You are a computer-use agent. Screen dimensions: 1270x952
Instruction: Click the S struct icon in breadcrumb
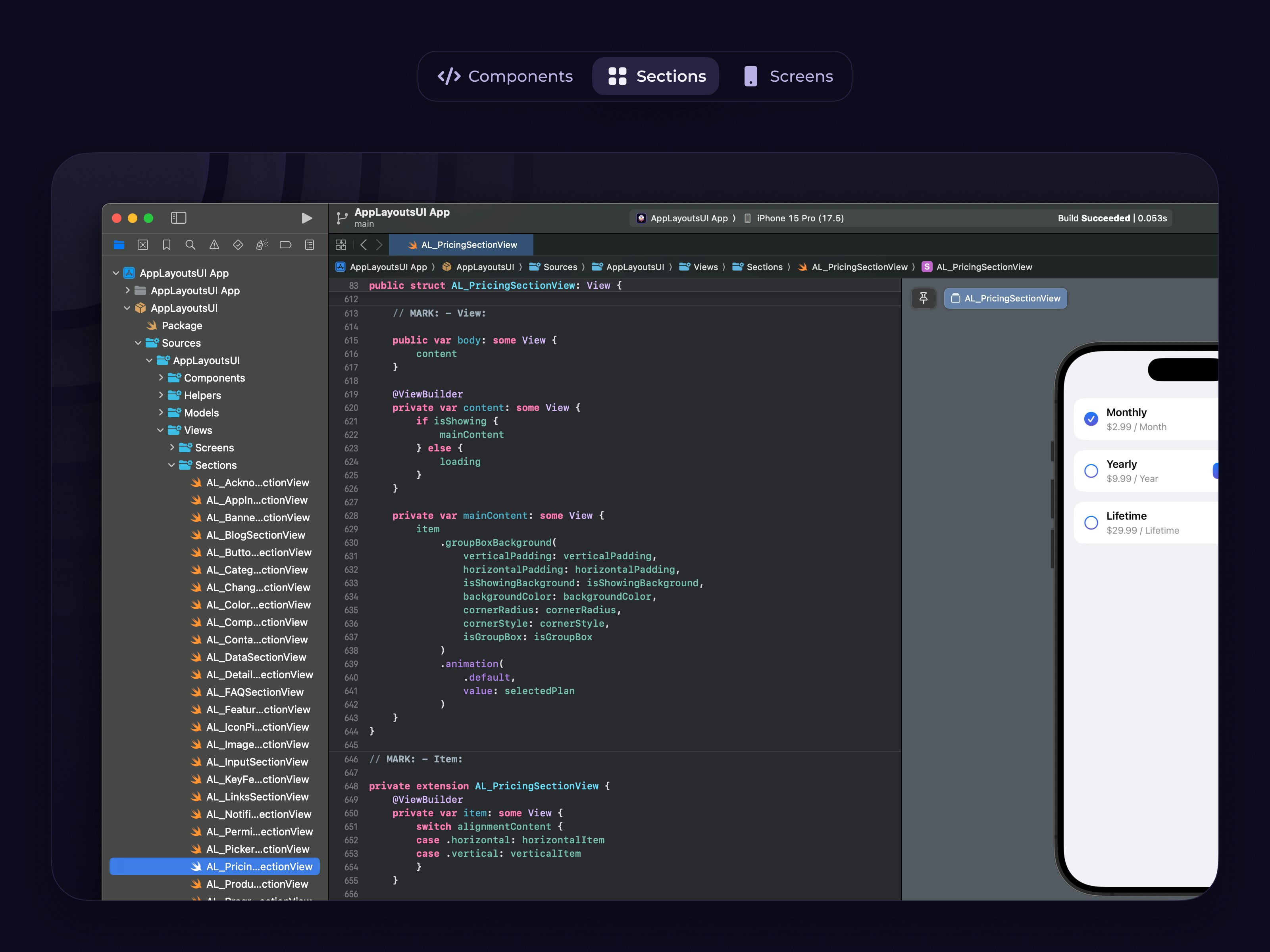coord(927,267)
